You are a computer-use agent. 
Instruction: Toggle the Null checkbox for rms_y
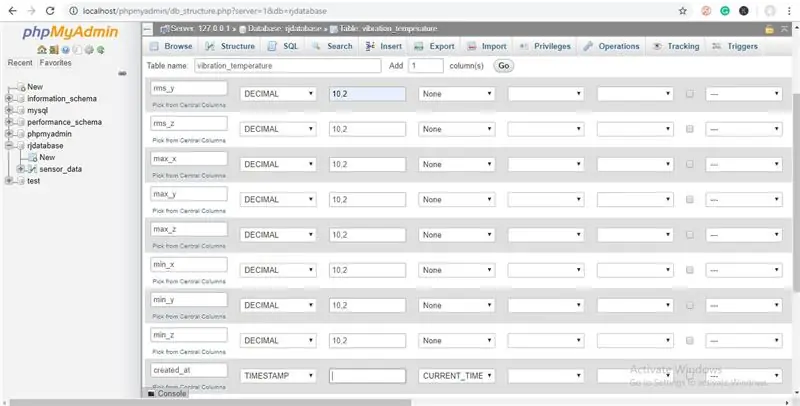click(x=690, y=94)
